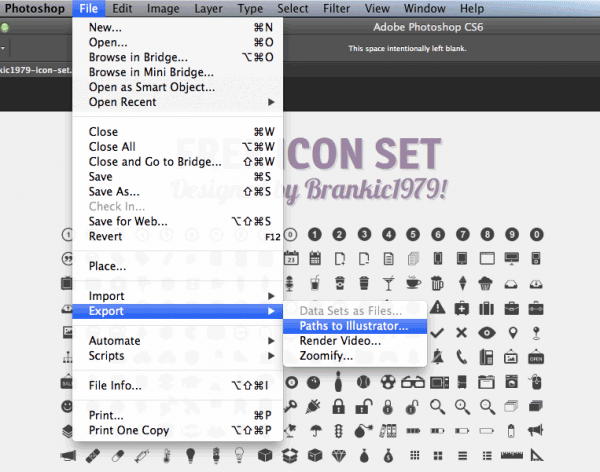This screenshot has width=600, height=472.
Task: Click the bowling pin icon
Action: pos(338,382)
